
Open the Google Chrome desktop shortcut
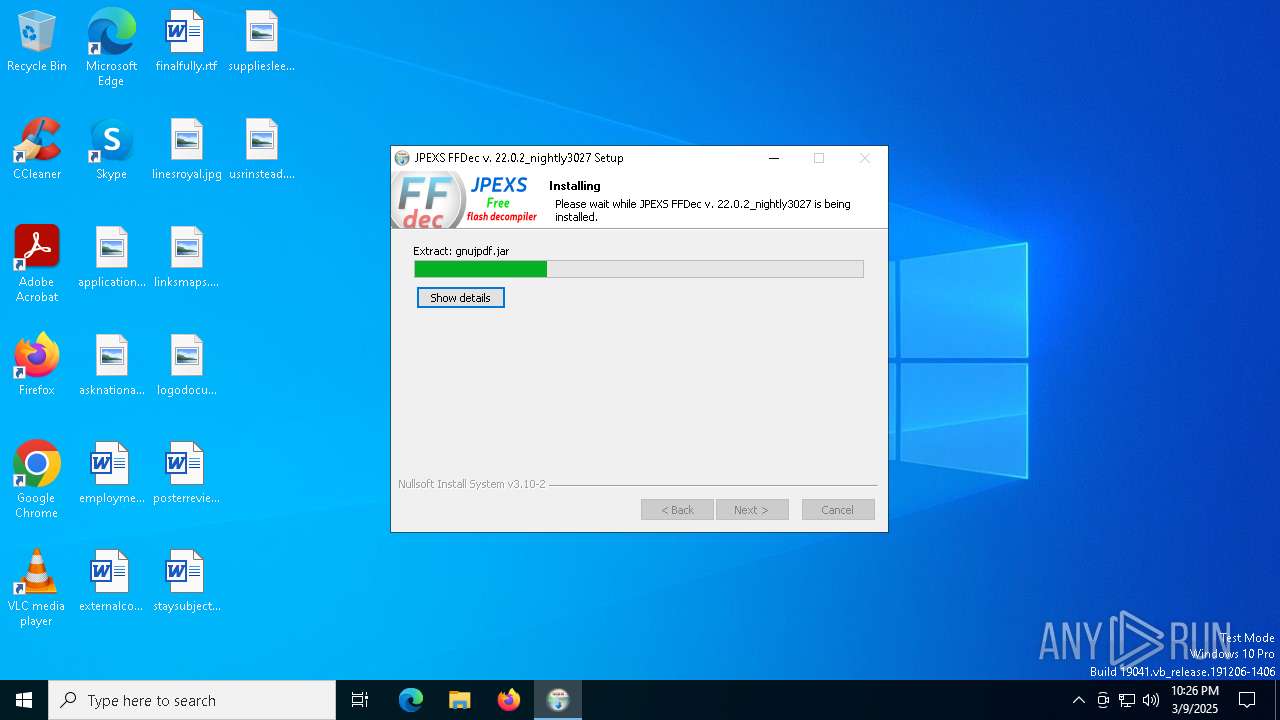click(x=37, y=480)
